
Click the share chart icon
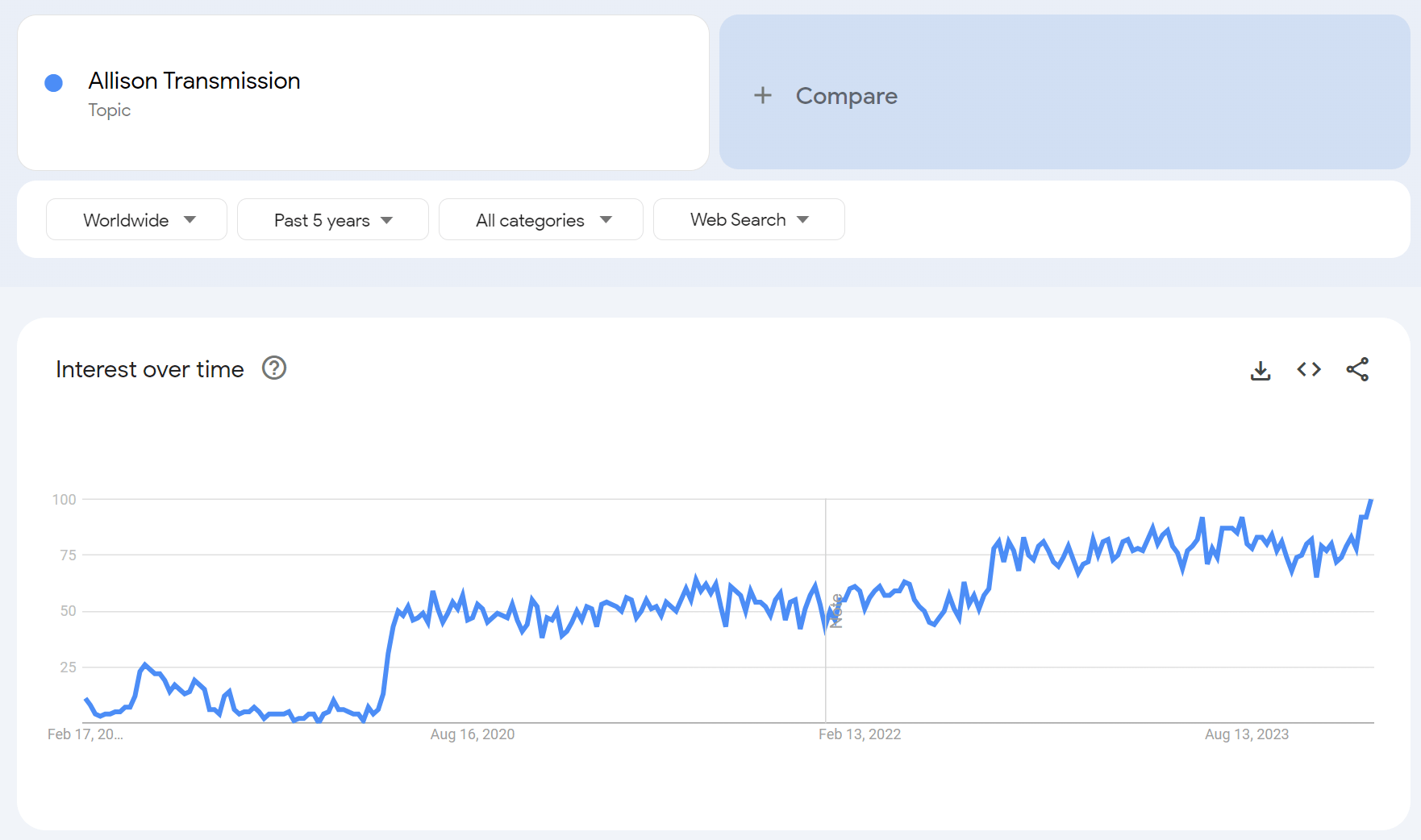[x=1357, y=369]
